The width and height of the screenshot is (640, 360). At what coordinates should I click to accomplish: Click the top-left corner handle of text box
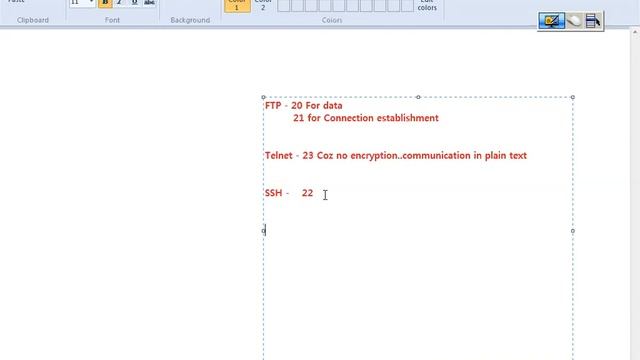[x=263, y=97]
